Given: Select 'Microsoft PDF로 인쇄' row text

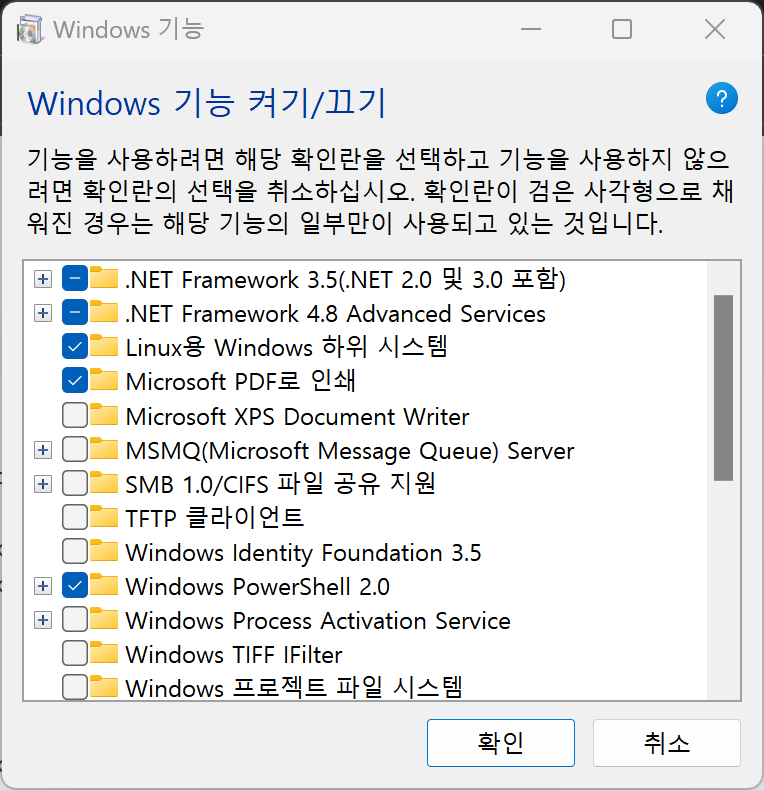Looking at the screenshot, I should tap(240, 381).
